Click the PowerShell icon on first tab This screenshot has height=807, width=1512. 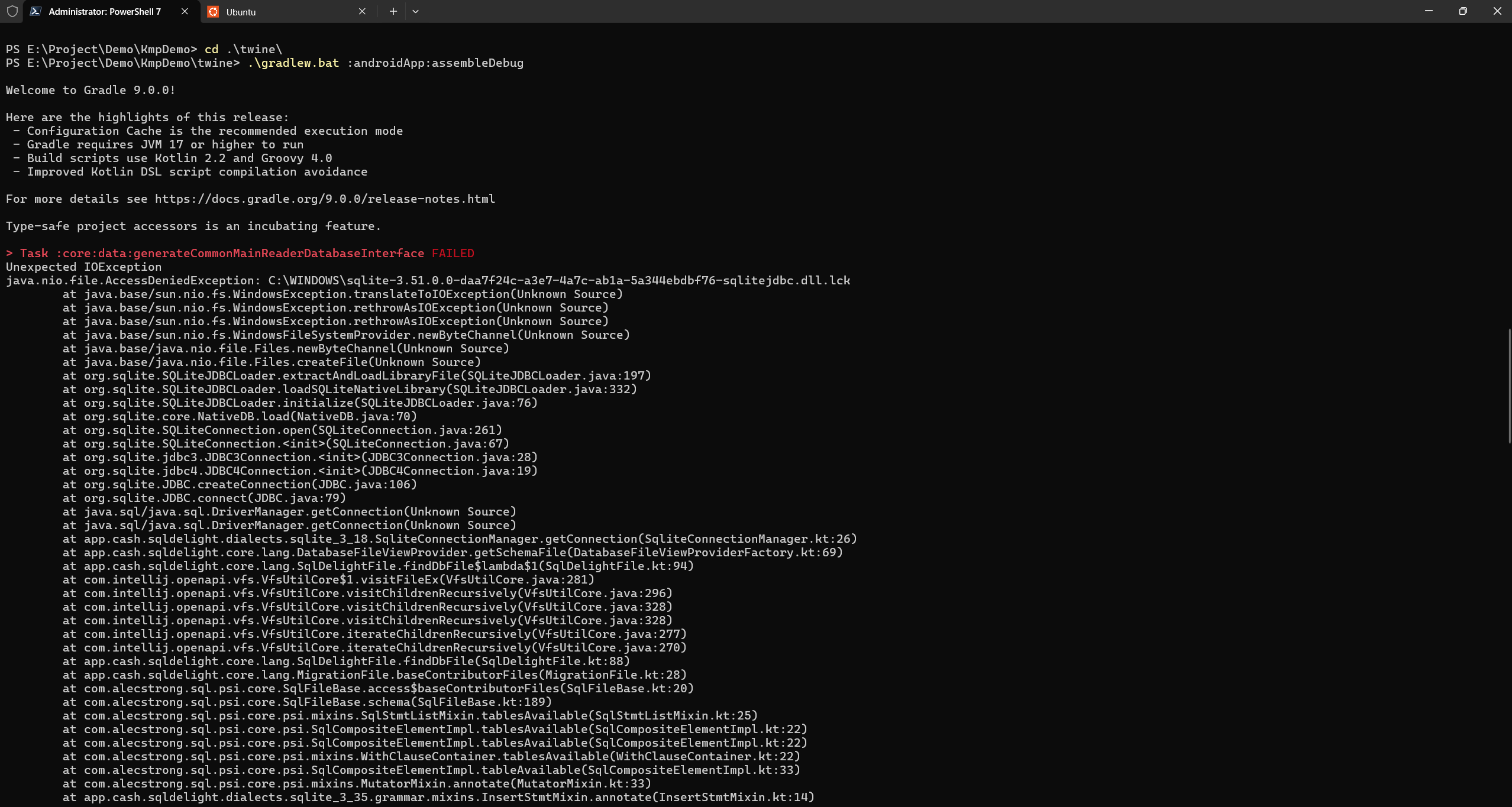pos(35,11)
